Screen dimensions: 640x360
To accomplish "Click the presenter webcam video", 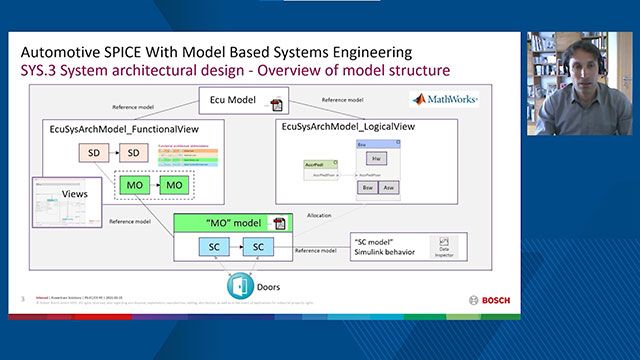I will pos(580,84).
